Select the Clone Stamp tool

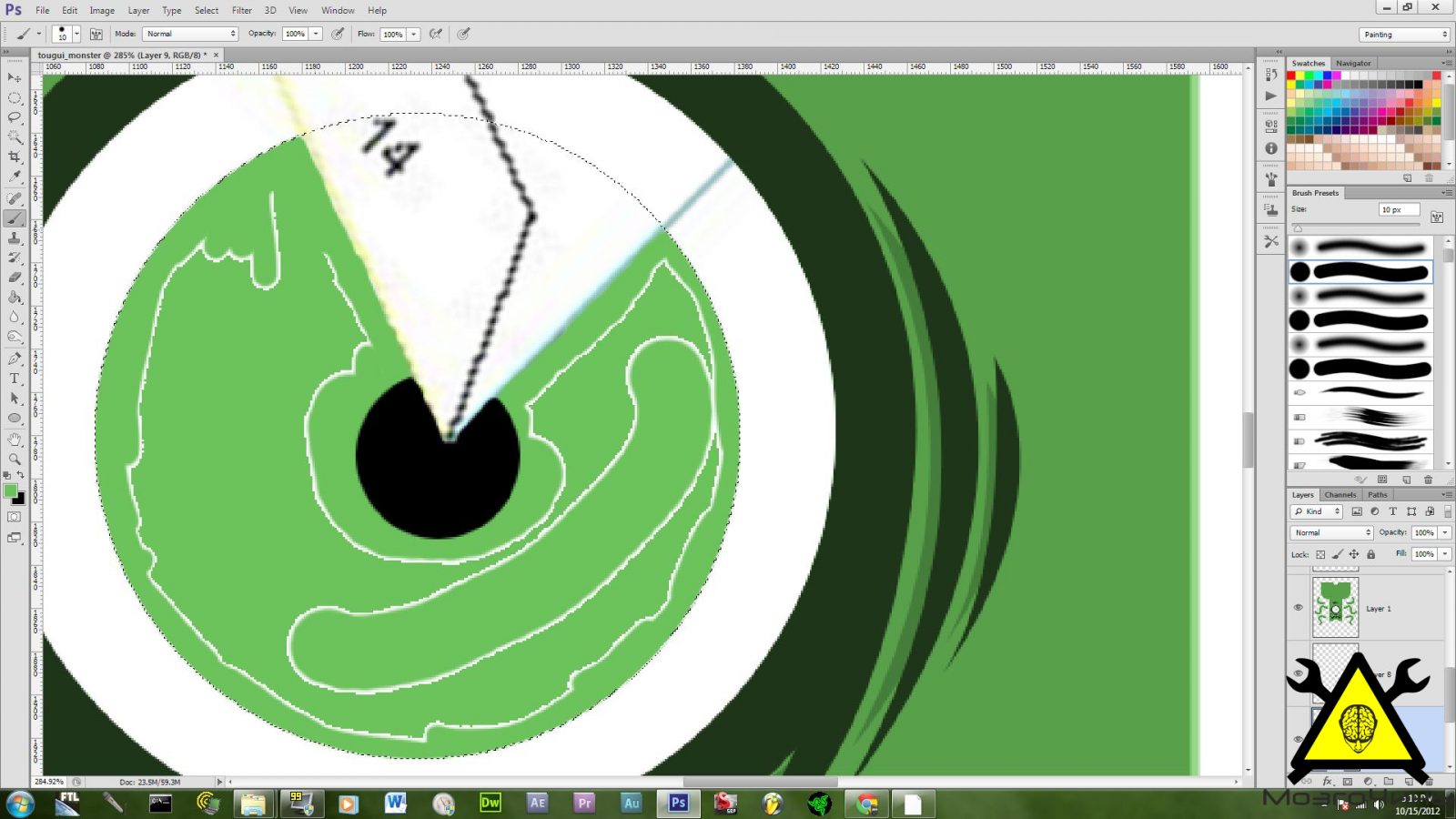pos(15,238)
